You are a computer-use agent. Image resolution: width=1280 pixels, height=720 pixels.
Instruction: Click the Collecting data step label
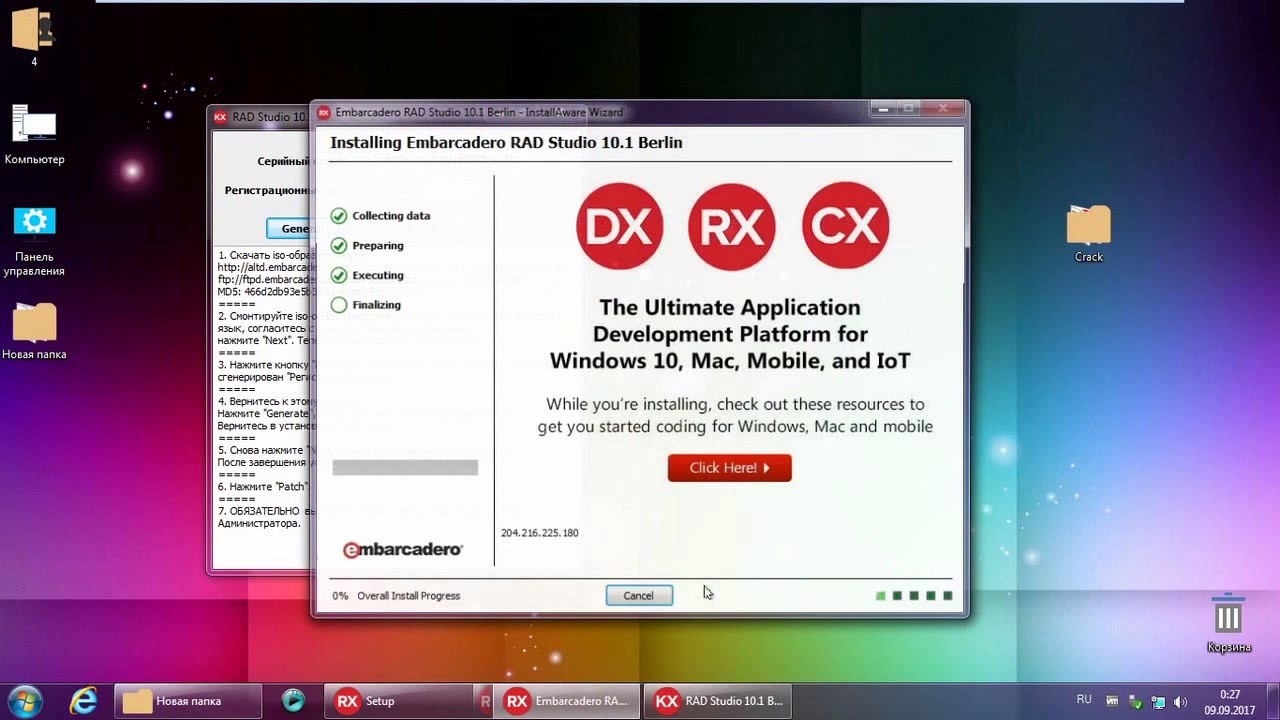pyautogui.click(x=391, y=216)
